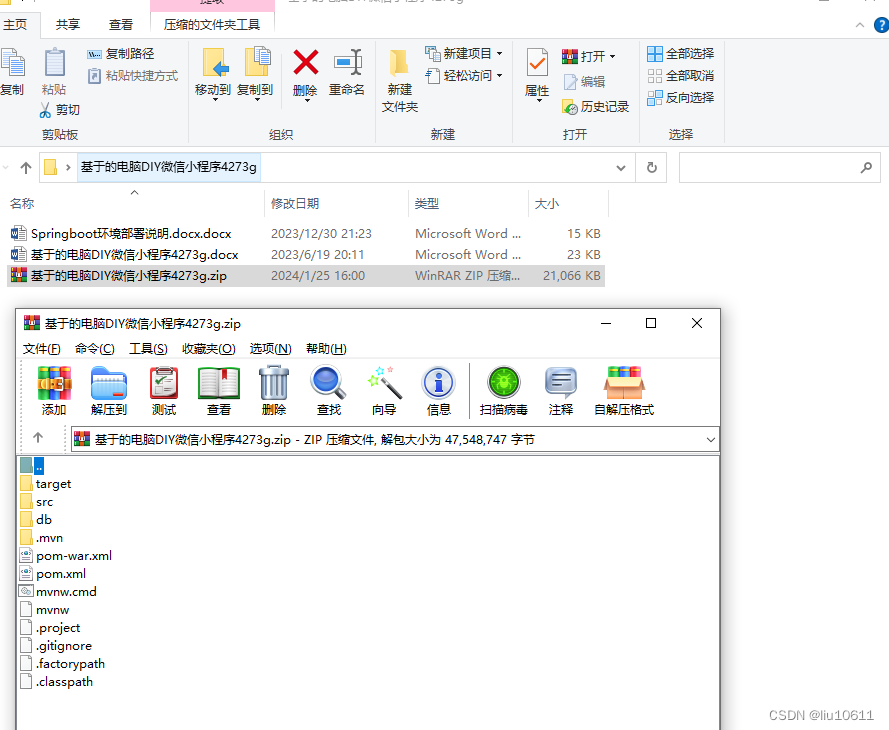Click Cut (剪切) scissors in ribbon
Screen dimensions: 889x730
[x=60, y=110]
